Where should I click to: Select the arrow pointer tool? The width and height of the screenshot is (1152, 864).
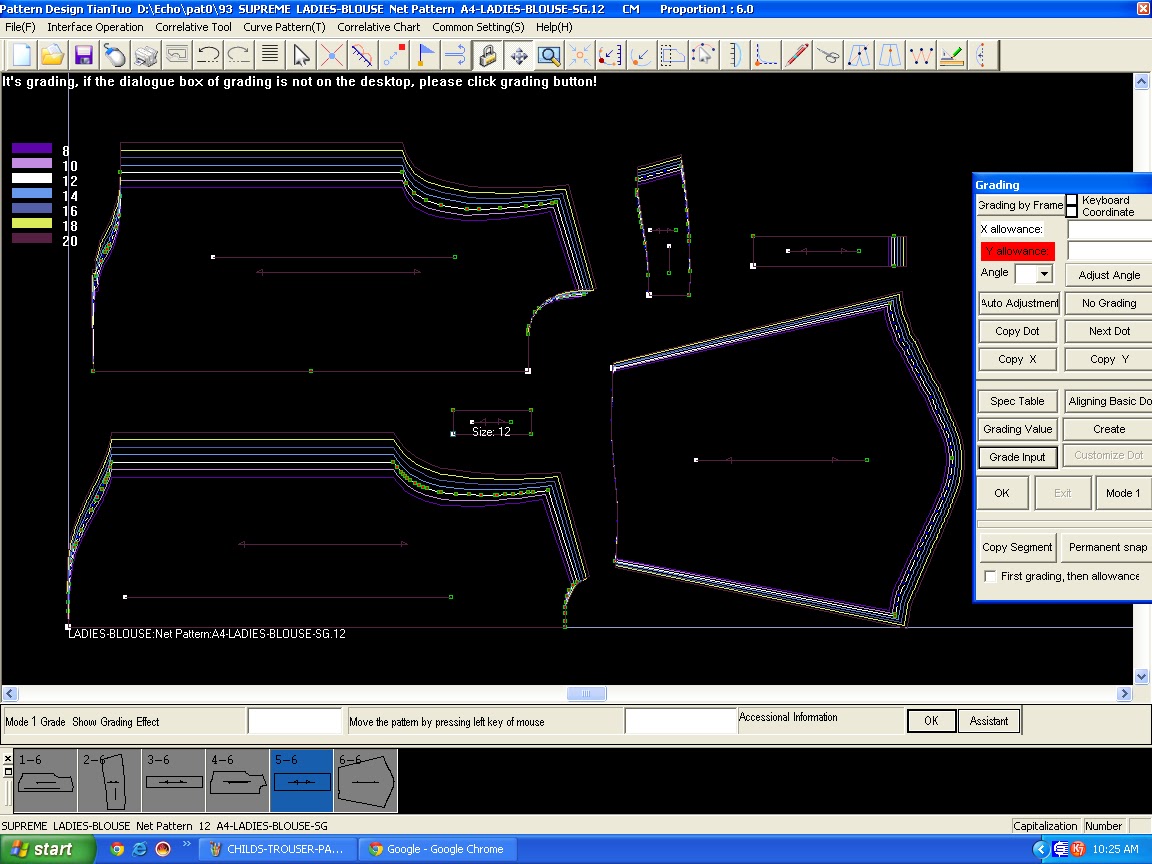[302, 55]
